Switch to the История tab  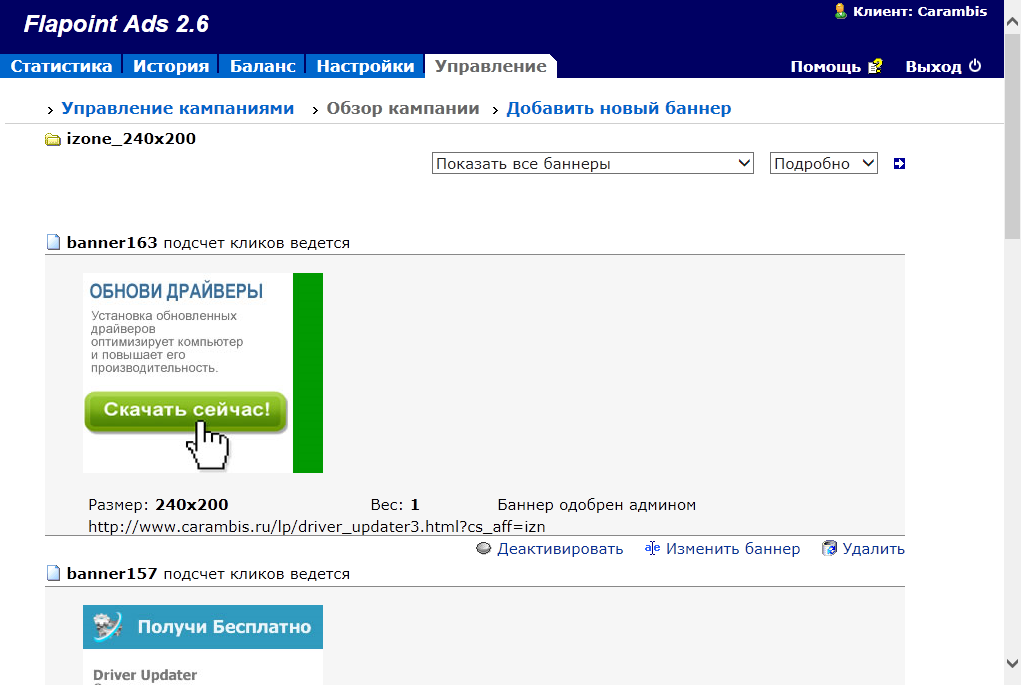pos(171,66)
